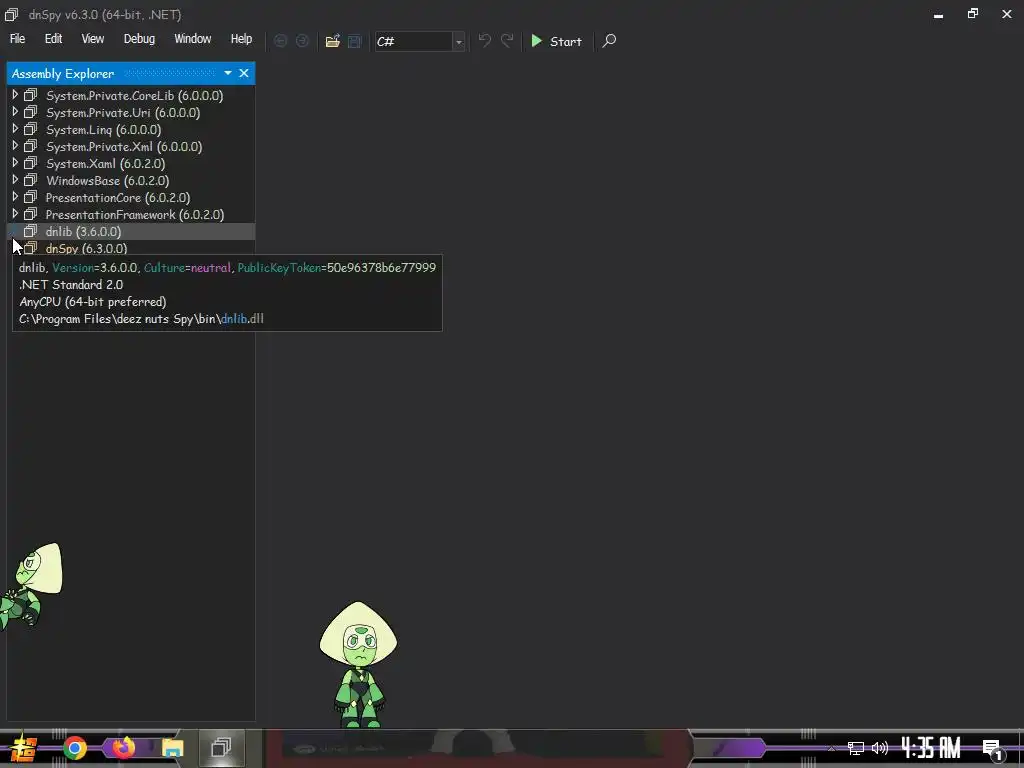The height and width of the screenshot is (768, 1024).
Task: Open Firefox from taskbar
Action: tap(123, 747)
